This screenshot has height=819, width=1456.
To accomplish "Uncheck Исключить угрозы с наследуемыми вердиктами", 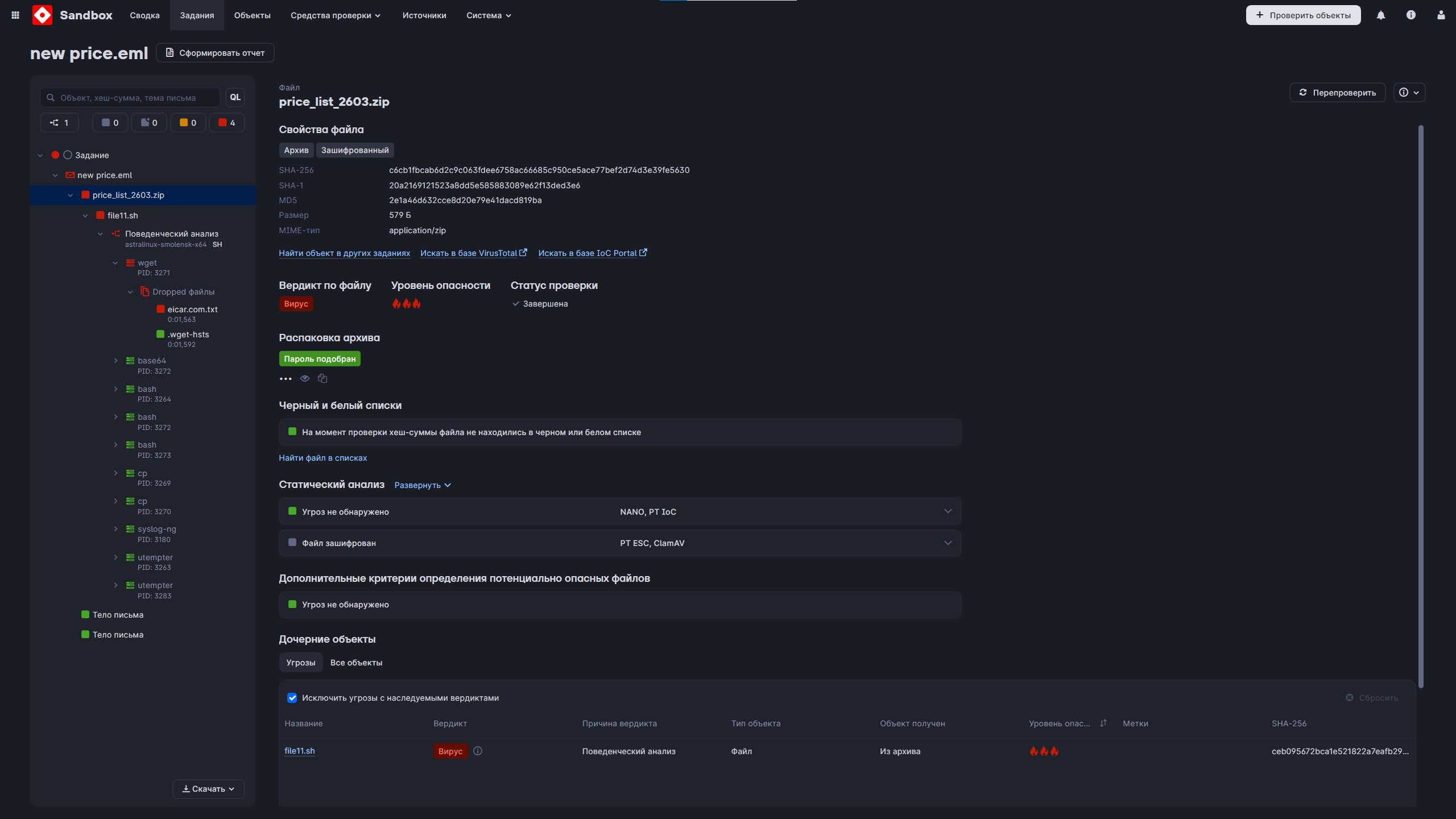I will click(292, 698).
